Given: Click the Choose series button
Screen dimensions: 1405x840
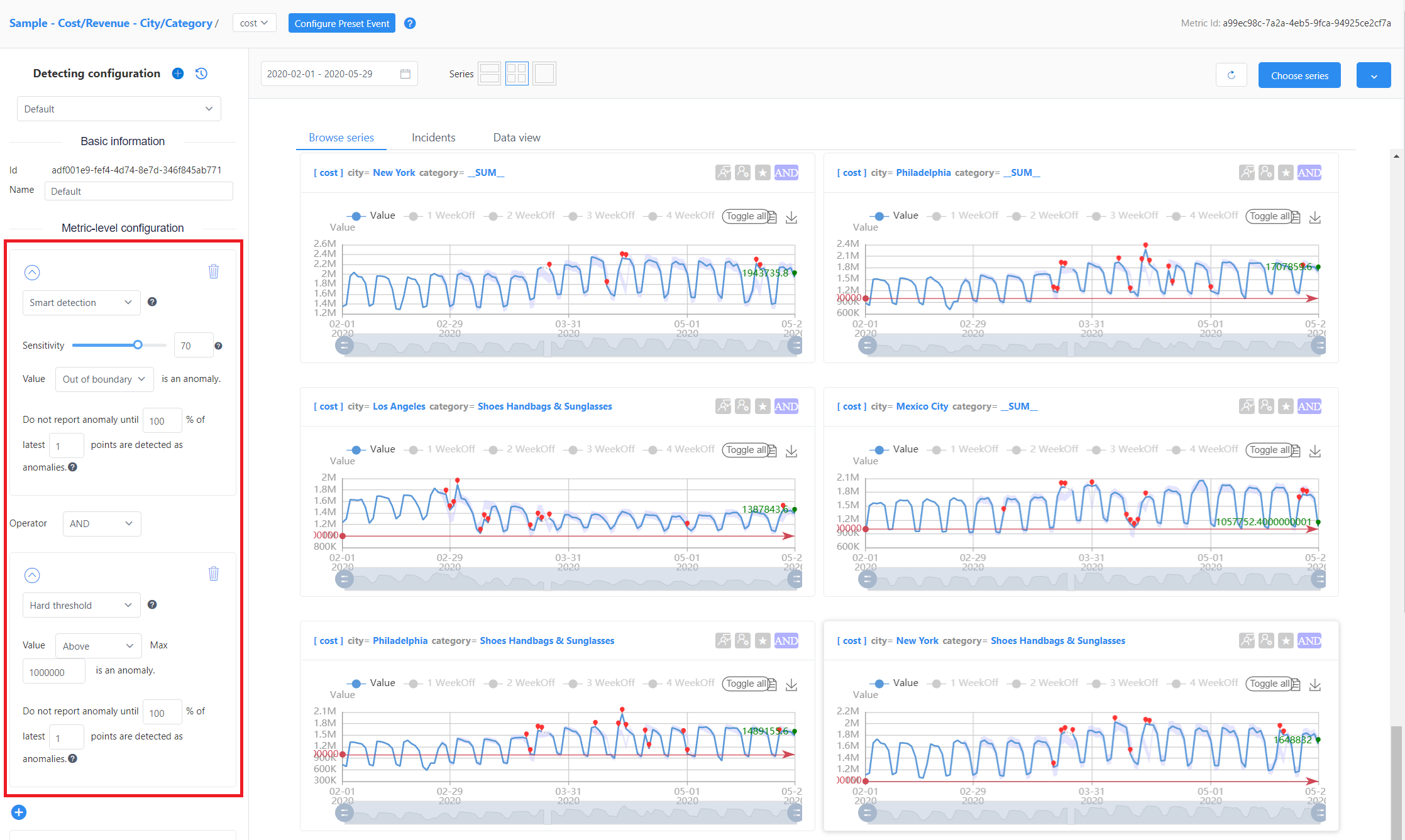Looking at the screenshot, I should (x=1299, y=75).
